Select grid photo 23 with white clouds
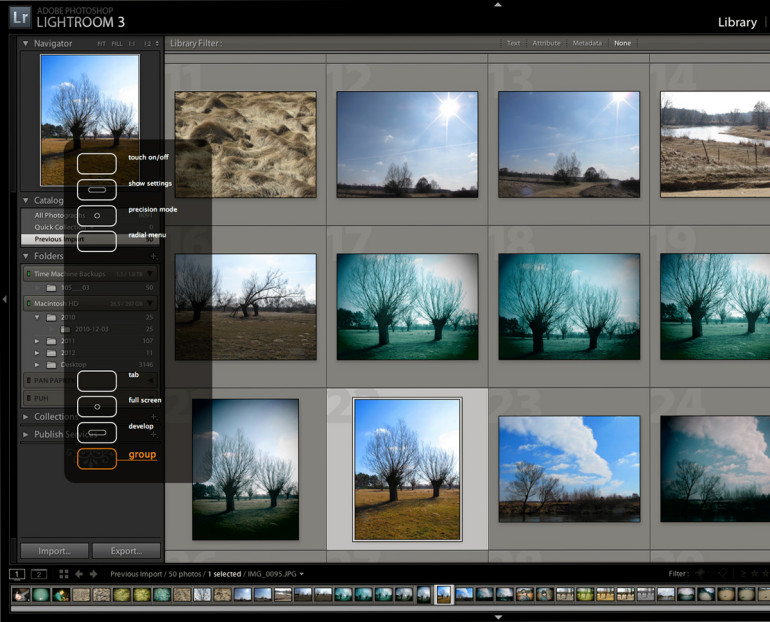Image resolution: width=770 pixels, height=622 pixels. pyautogui.click(x=569, y=469)
